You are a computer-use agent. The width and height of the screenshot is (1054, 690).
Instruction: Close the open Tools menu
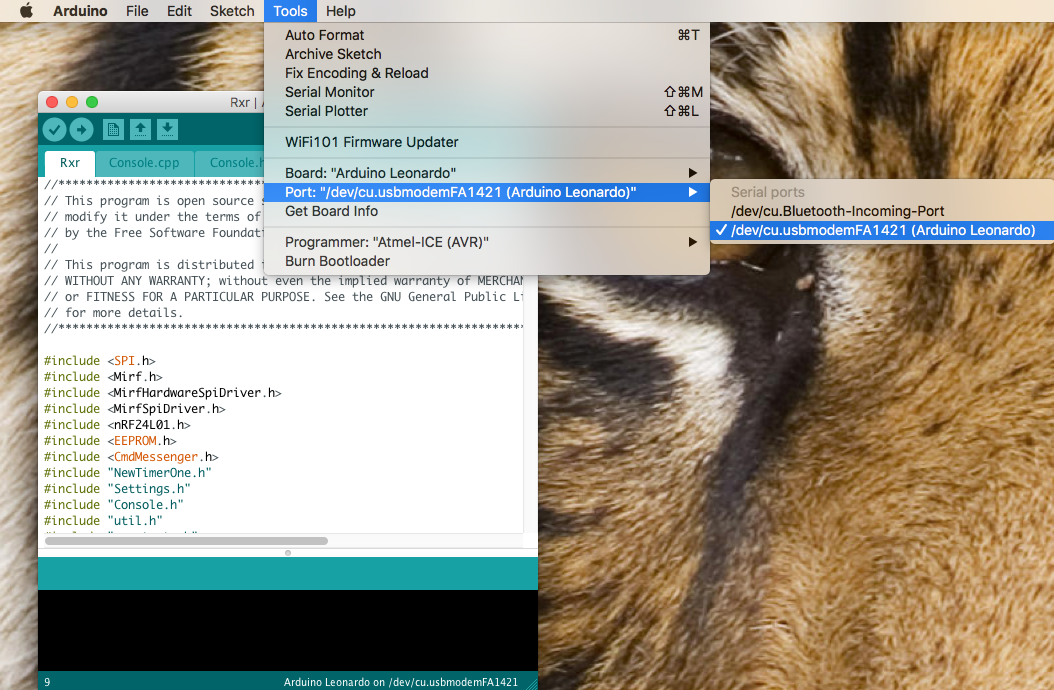click(290, 11)
